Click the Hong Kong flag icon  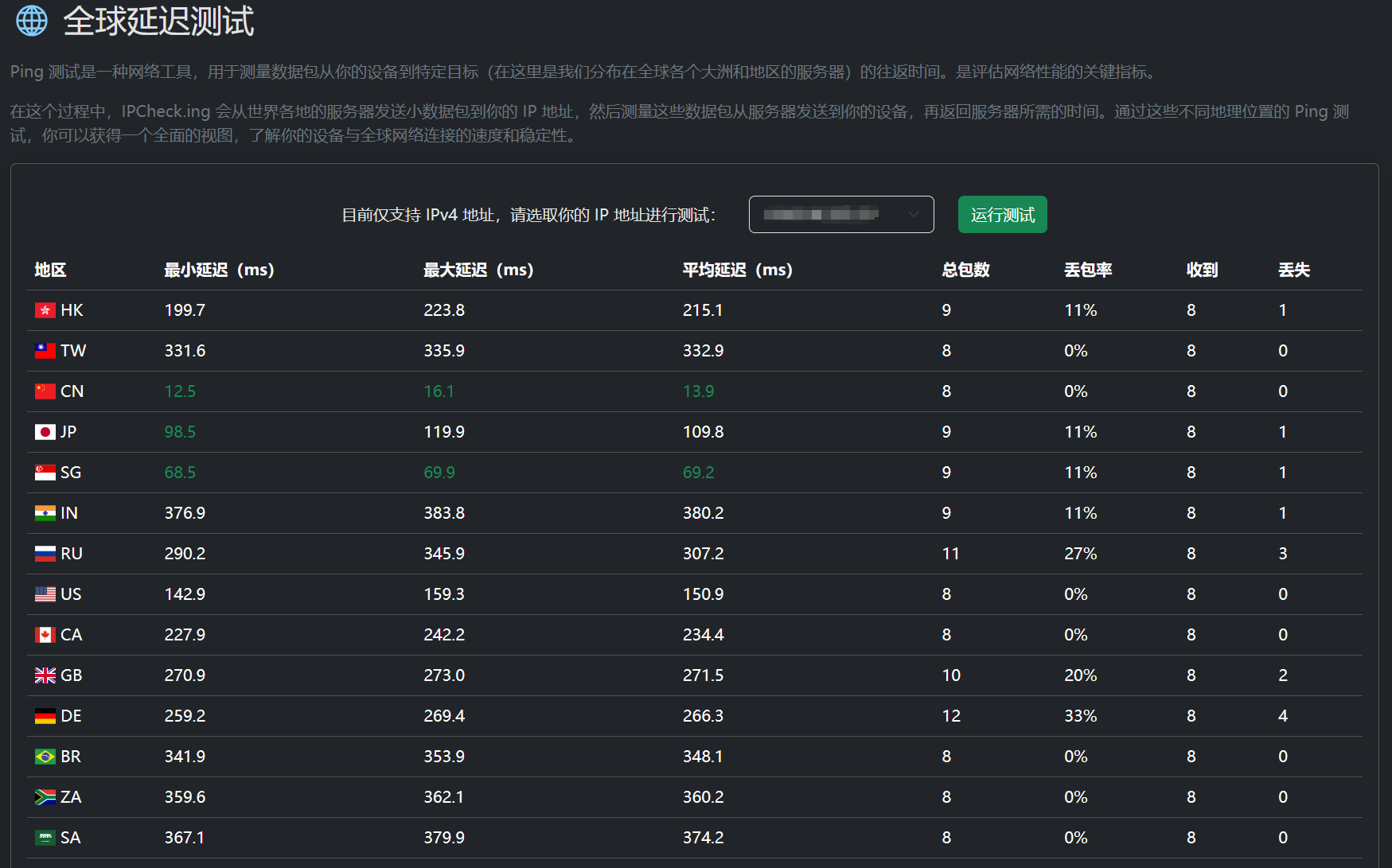[45, 310]
